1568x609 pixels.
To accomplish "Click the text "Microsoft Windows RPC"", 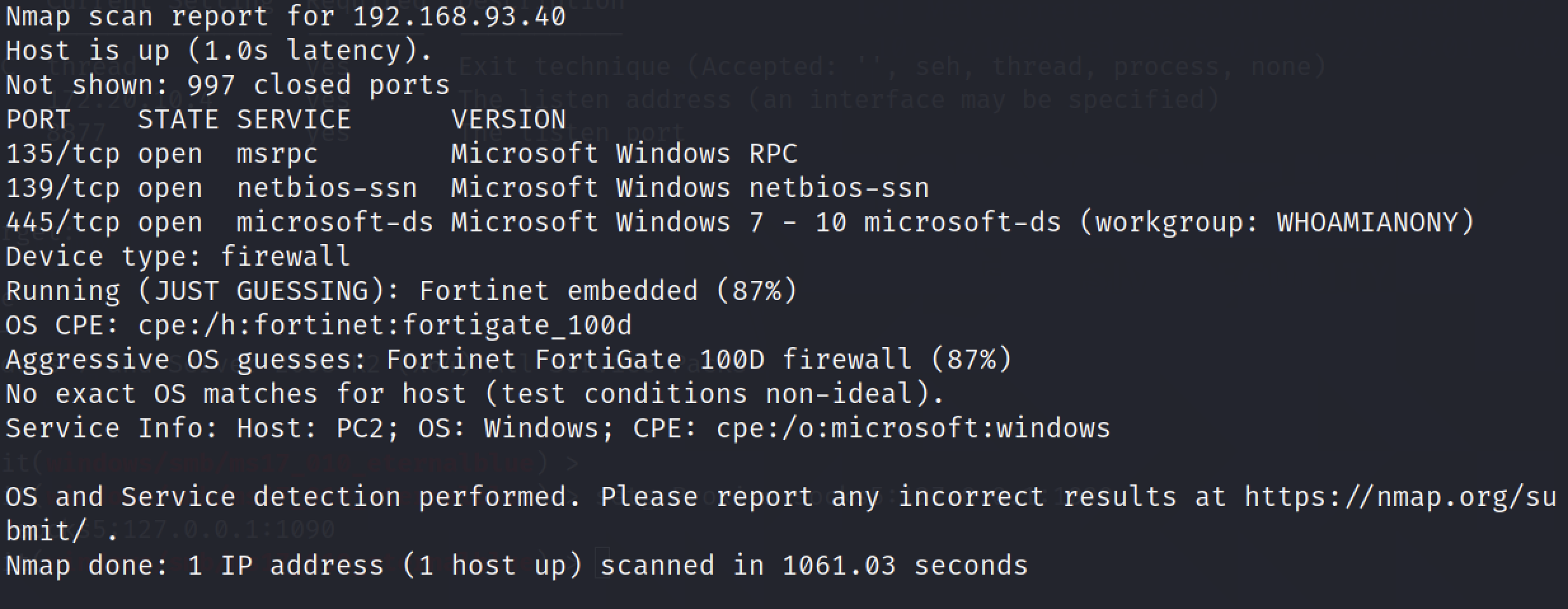I will [x=624, y=154].
